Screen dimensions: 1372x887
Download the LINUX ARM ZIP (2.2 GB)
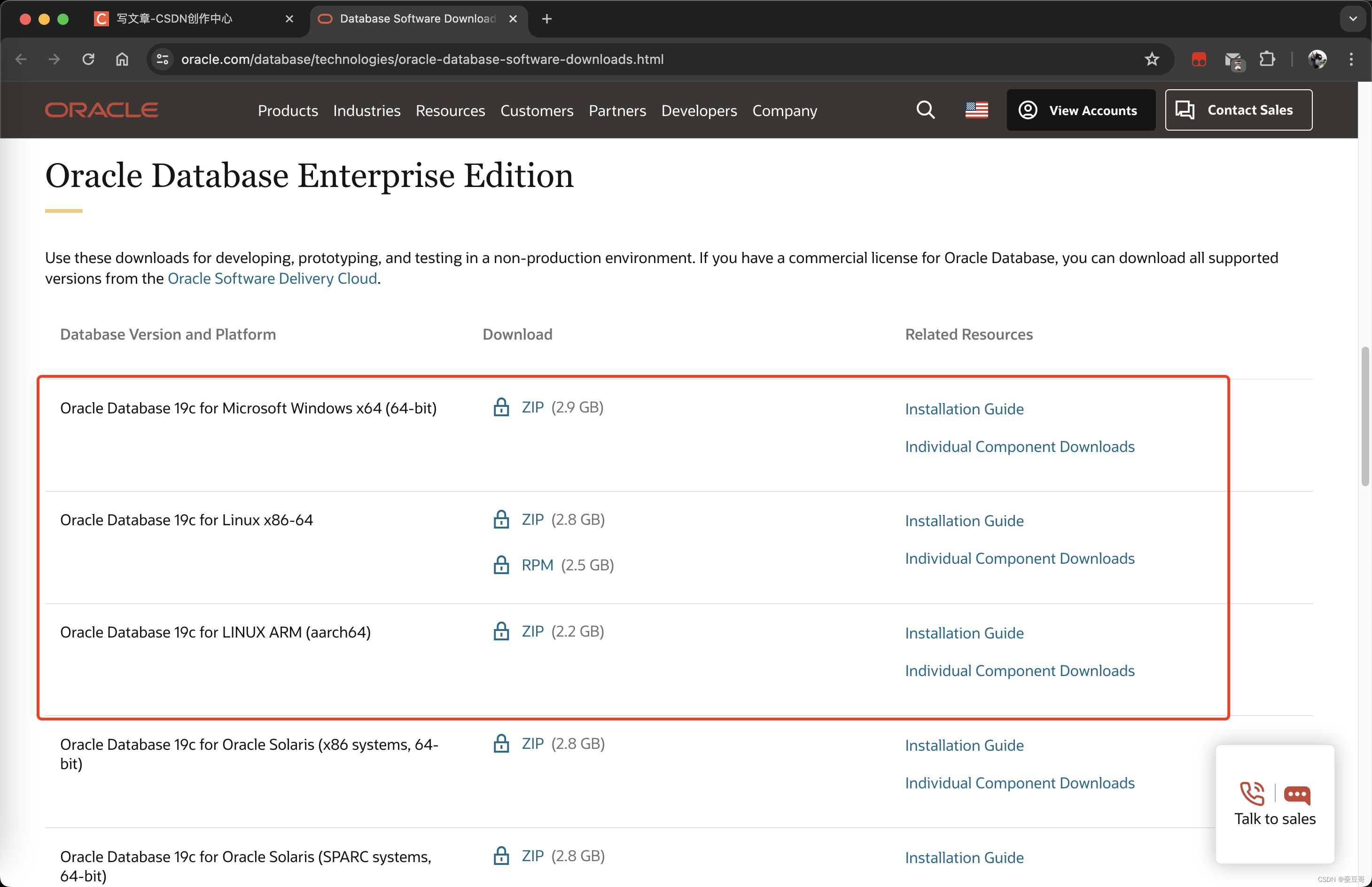coord(532,631)
